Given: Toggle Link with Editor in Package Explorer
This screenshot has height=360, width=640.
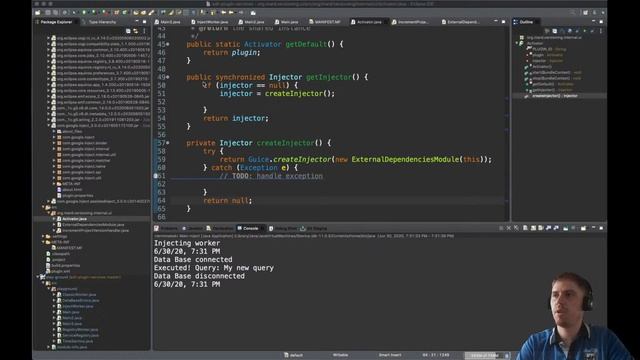Looking at the screenshot, I should pos(136,31).
